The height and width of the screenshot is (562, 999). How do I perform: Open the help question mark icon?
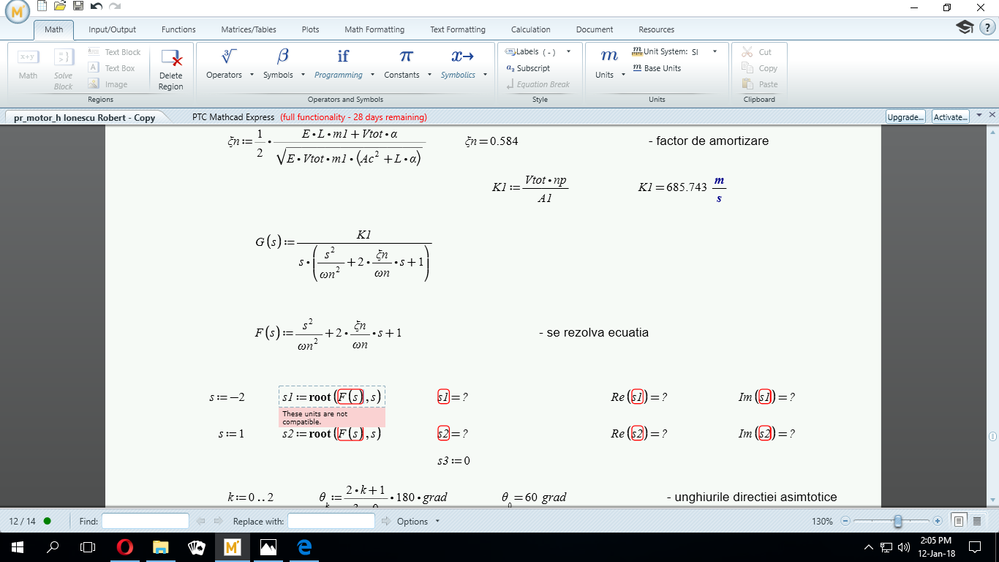[987, 28]
